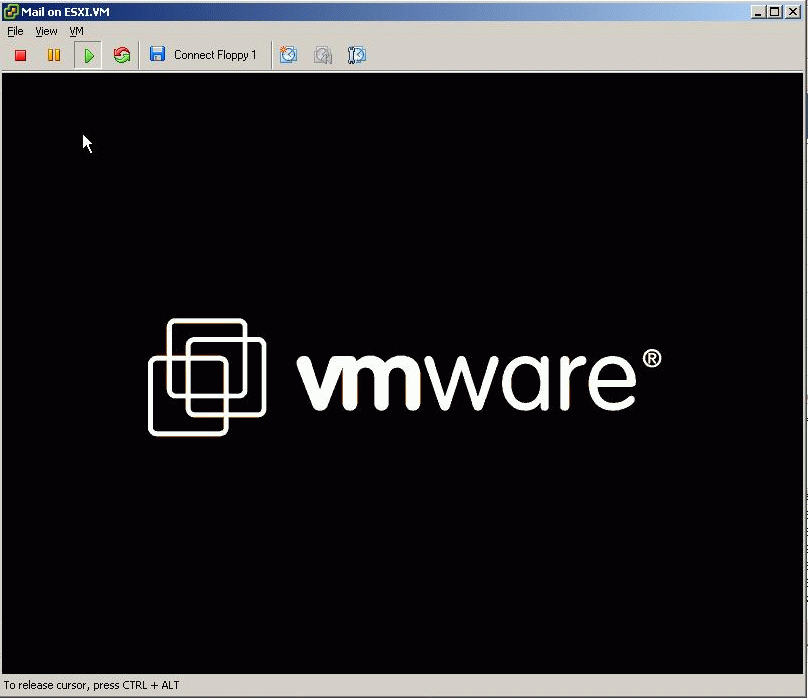Click inside the VM console at the vmware logo
The image size is (808, 698).
point(405,377)
